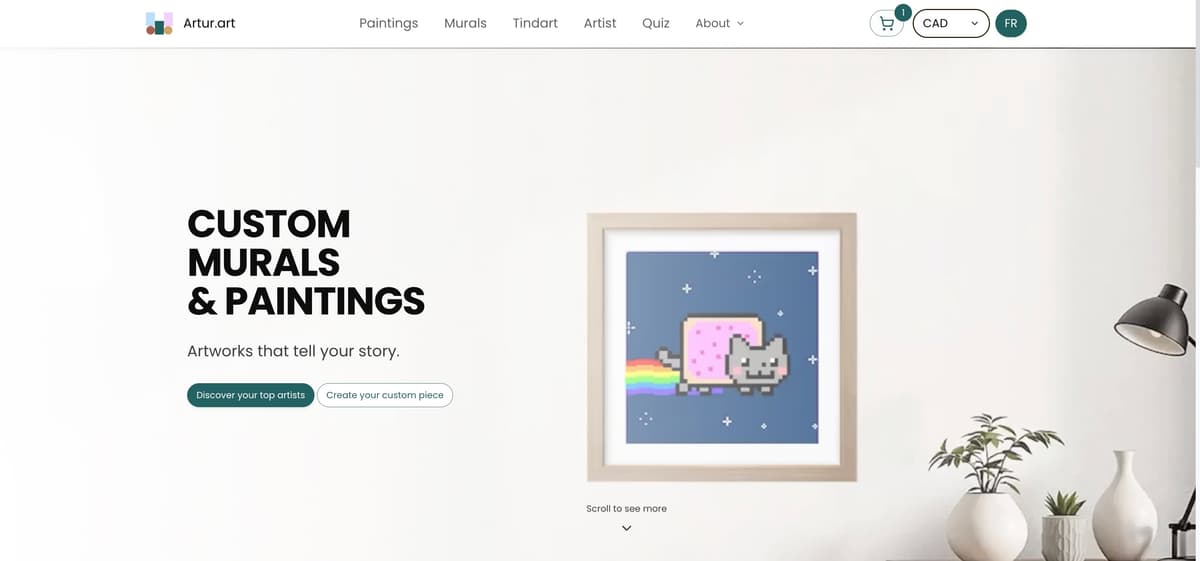Viewport: 1200px width, 561px height.
Task: Open the Quiz page
Action: [x=656, y=23]
